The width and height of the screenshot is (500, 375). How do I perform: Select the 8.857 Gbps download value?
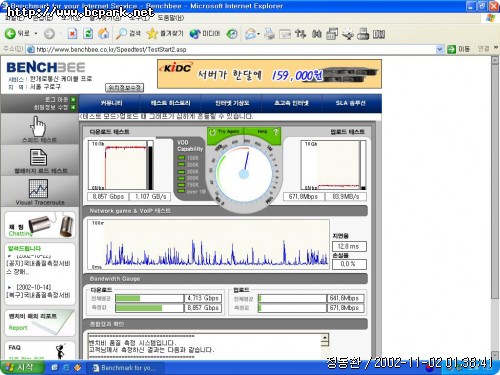point(108,197)
